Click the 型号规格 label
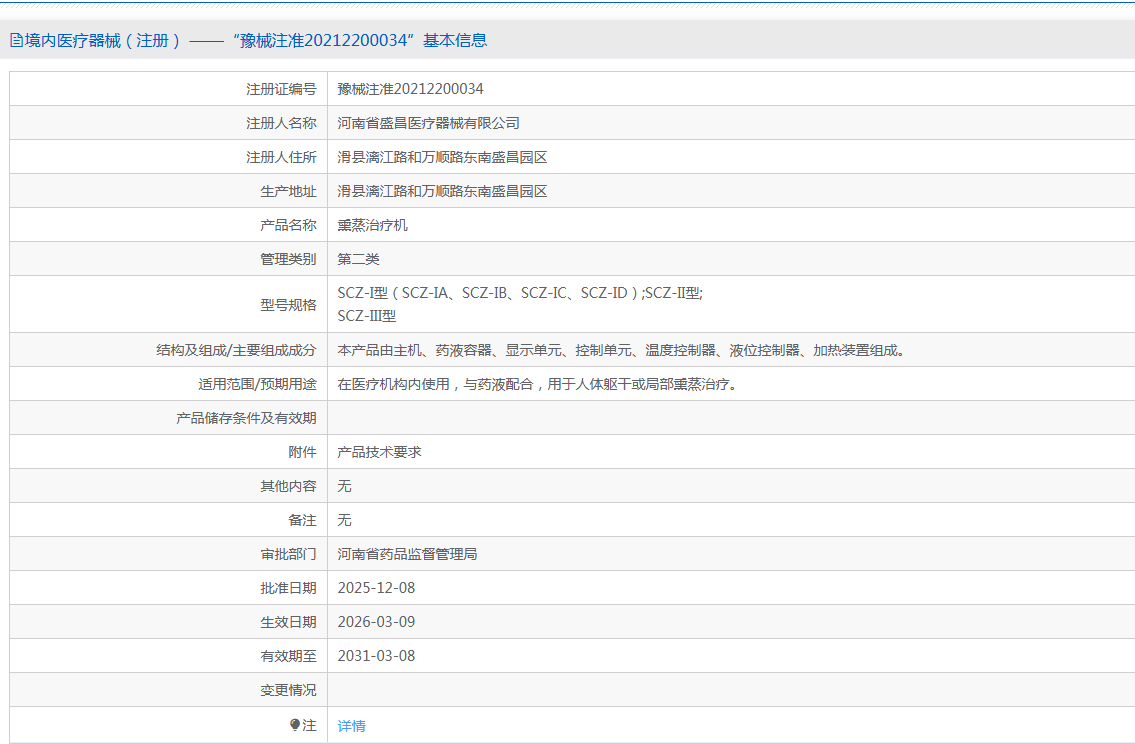The width and height of the screenshot is (1135, 744). (288, 305)
